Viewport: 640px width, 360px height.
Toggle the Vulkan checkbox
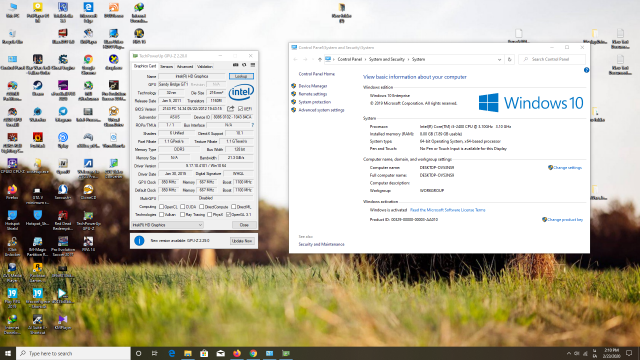161,215
